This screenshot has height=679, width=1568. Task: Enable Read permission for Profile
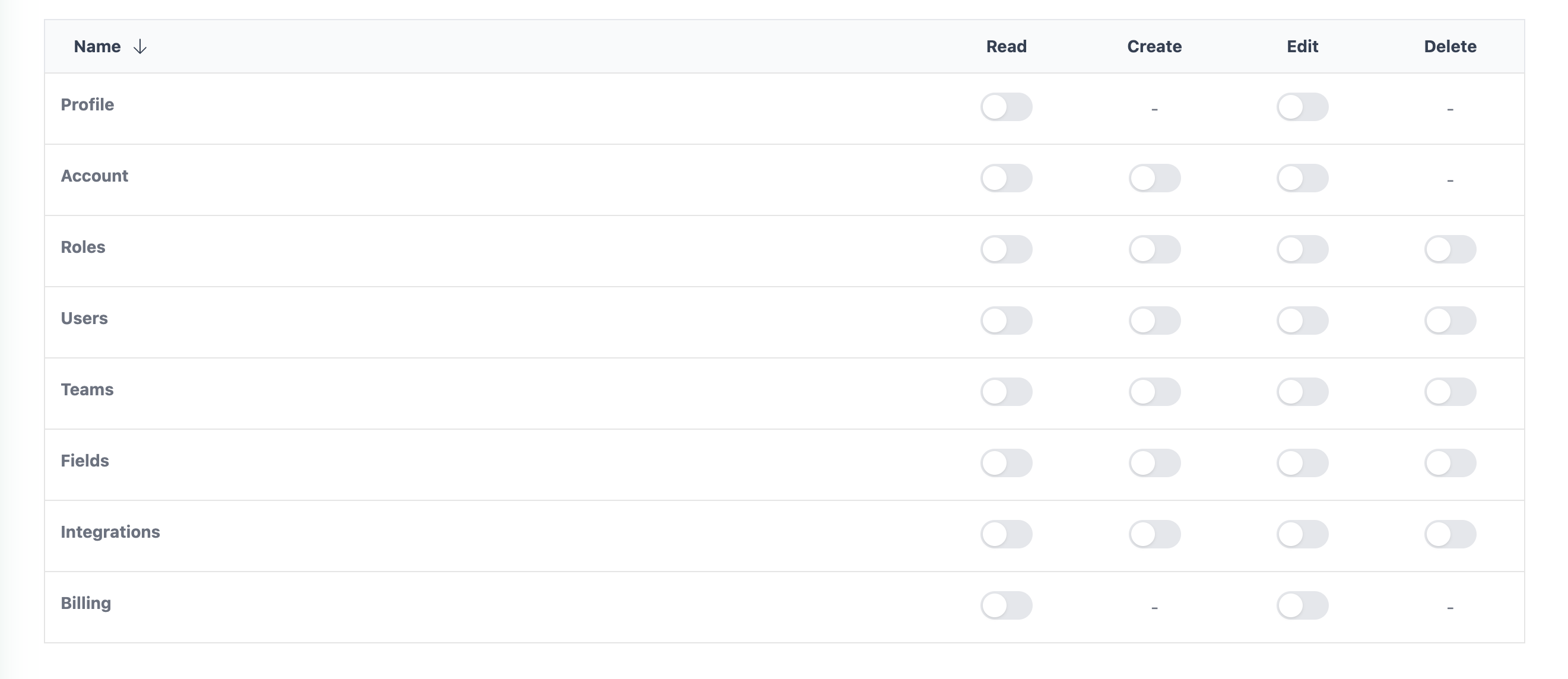click(x=1005, y=107)
